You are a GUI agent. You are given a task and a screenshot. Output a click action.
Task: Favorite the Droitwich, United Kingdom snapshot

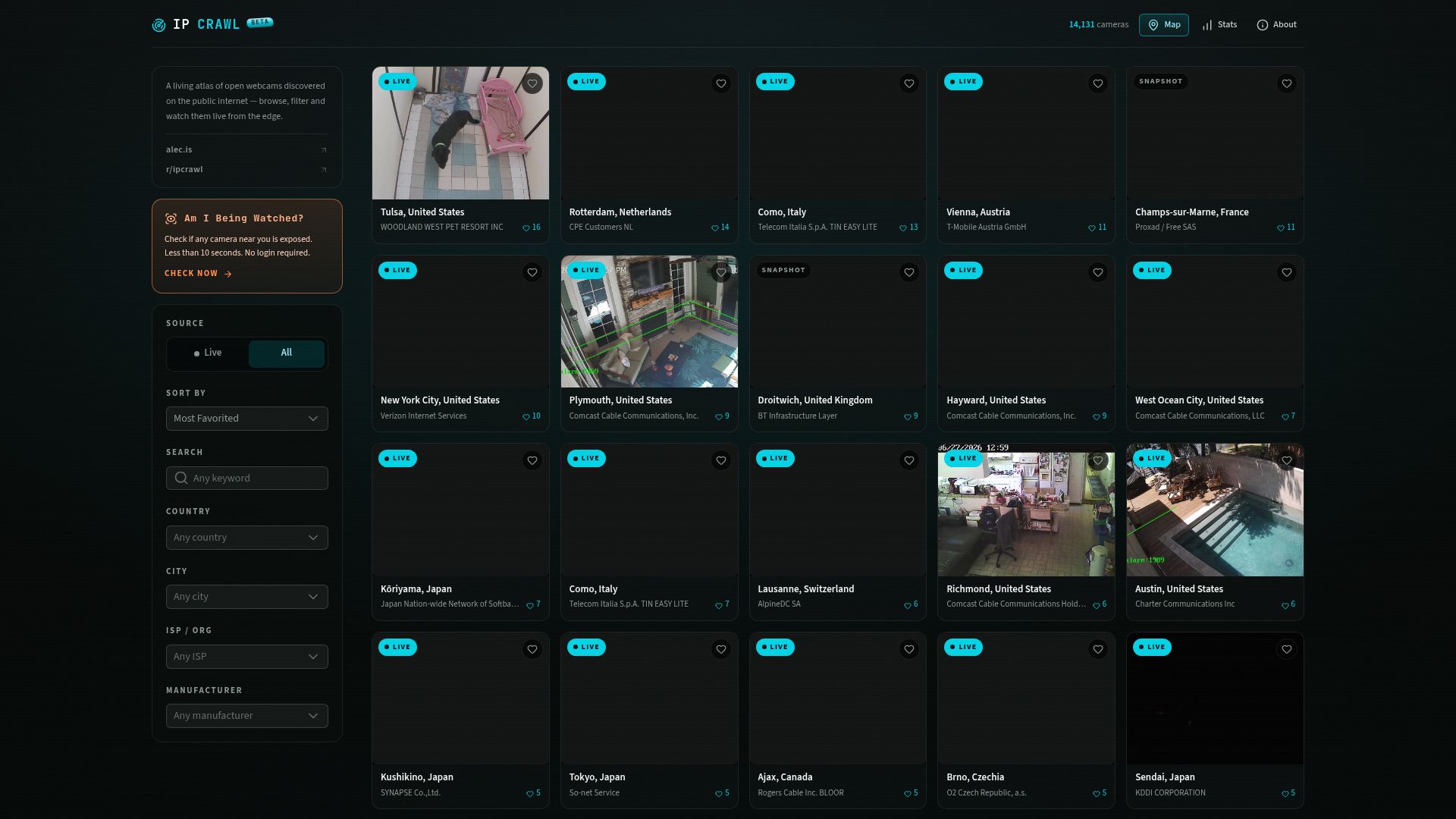pos(909,272)
